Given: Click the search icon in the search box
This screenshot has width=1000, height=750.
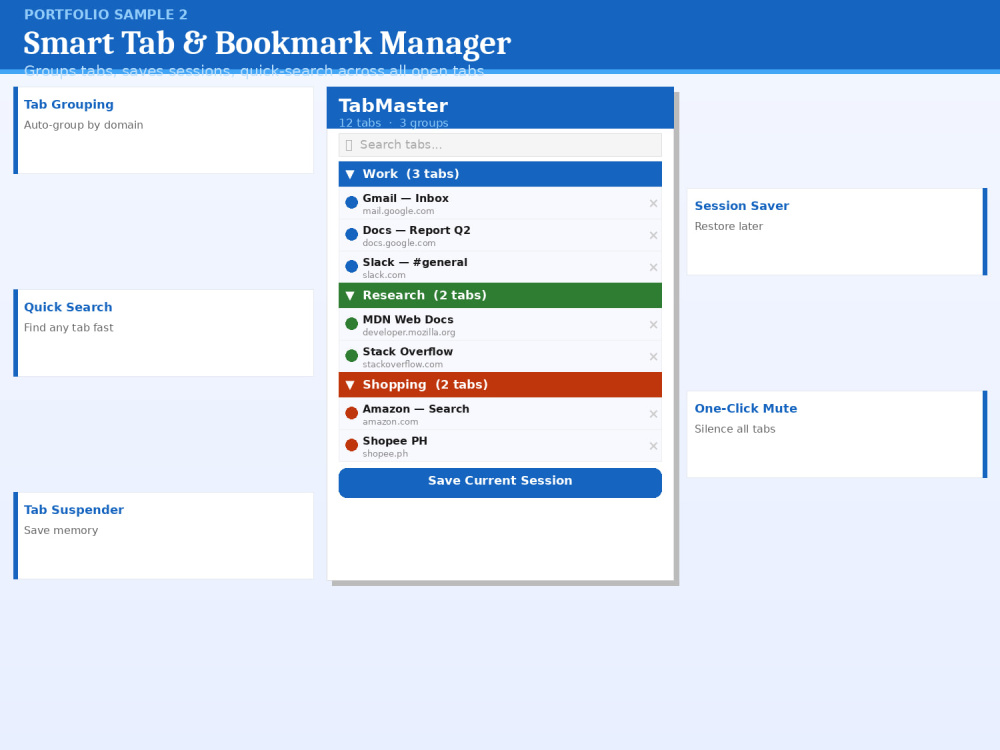Looking at the screenshot, I should pyautogui.click(x=349, y=145).
